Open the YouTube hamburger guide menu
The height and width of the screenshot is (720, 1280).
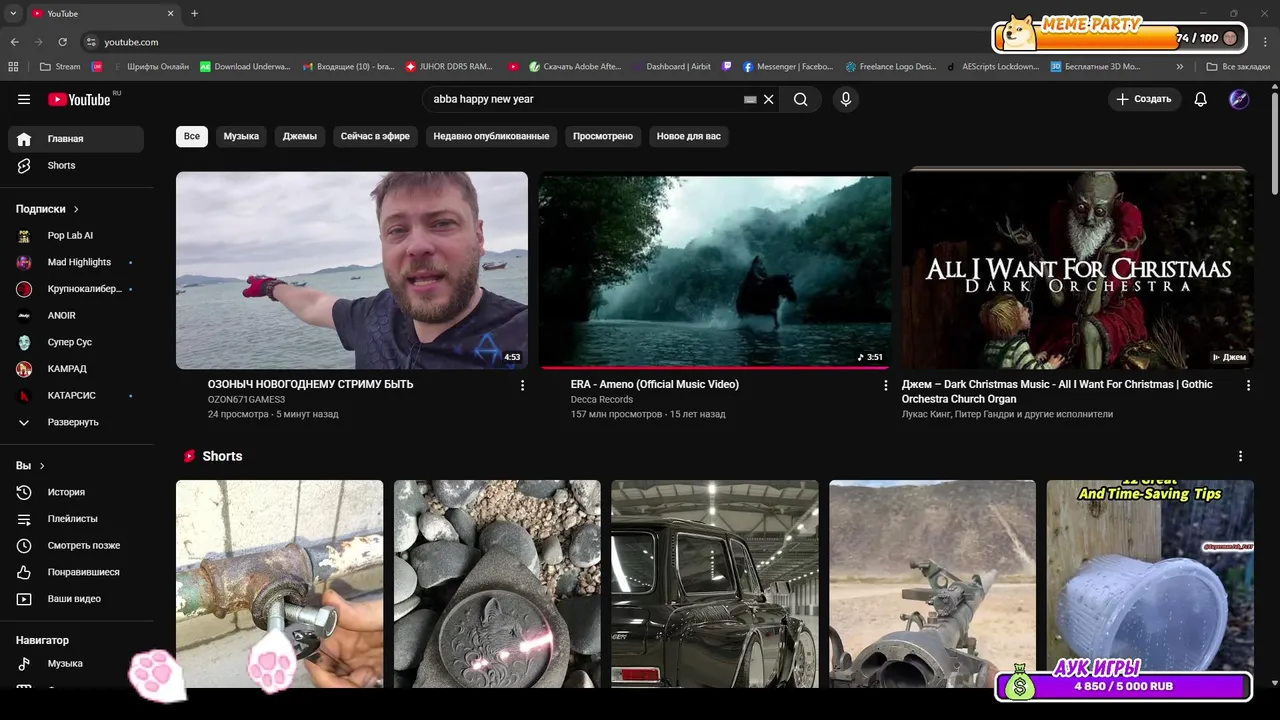coord(24,99)
